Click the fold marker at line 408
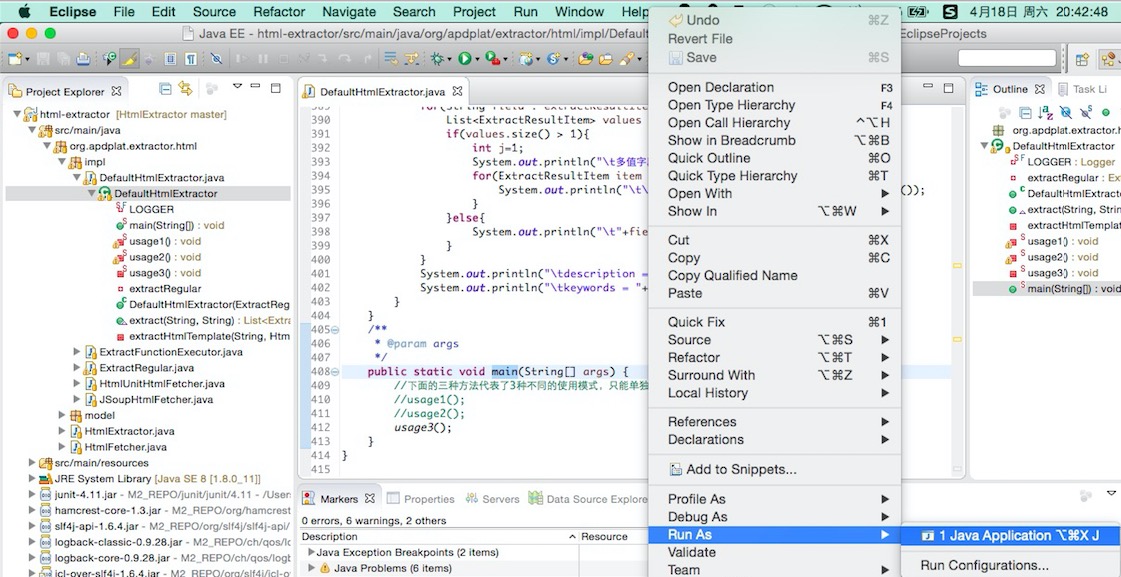 [335, 372]
